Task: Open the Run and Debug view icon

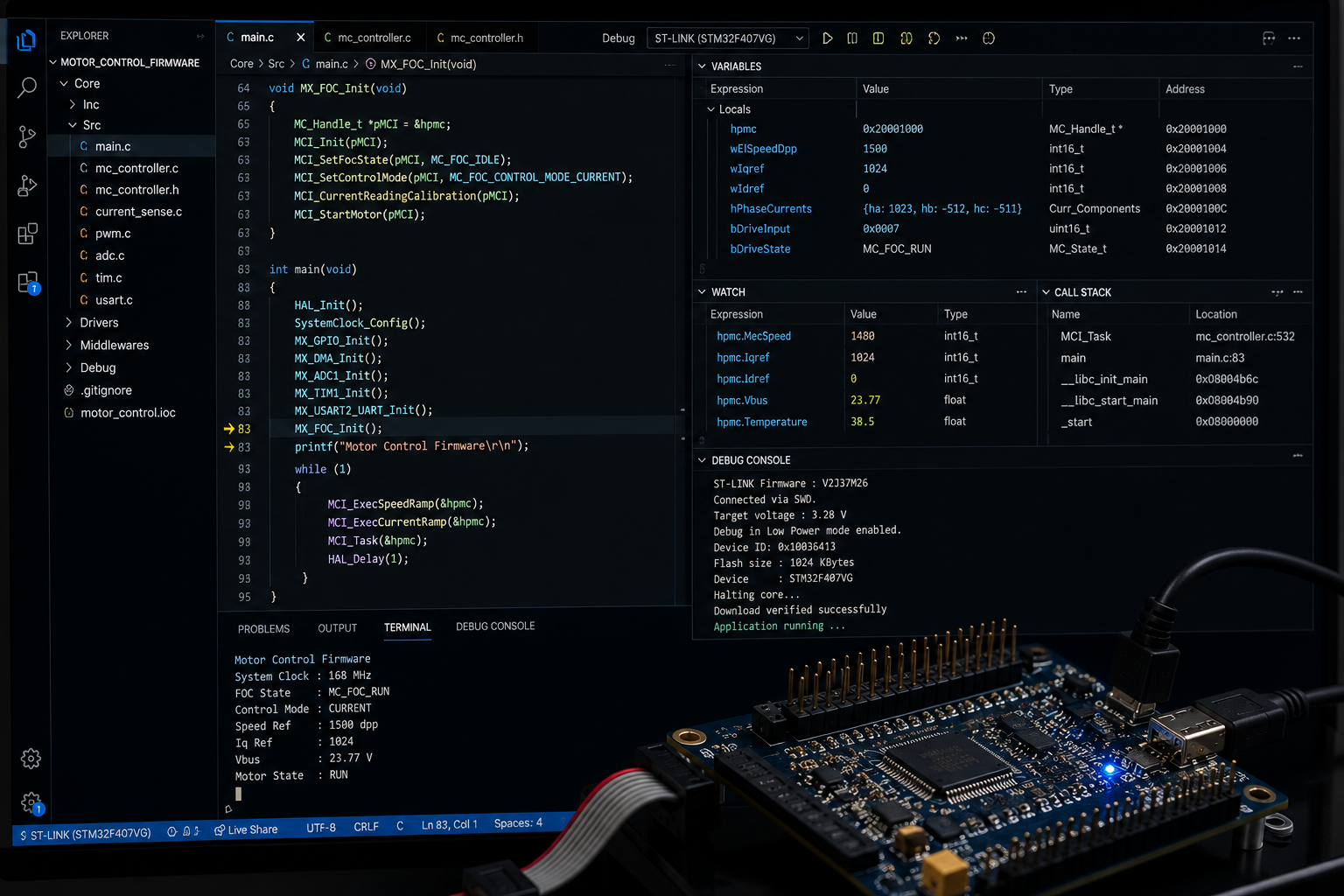Action: pos(27,185)
